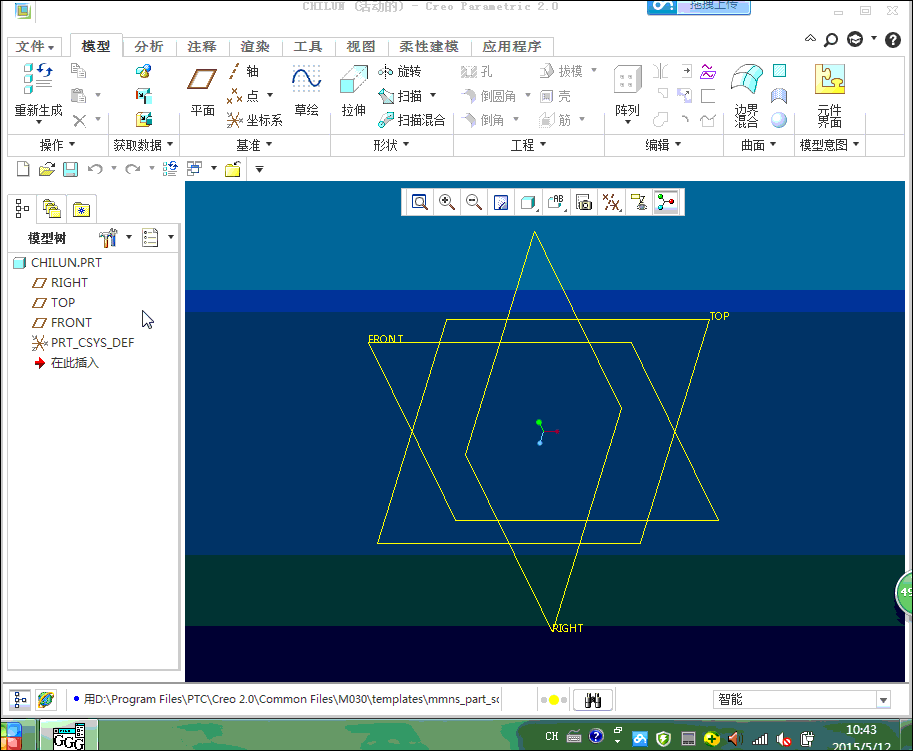The height and width of the screenshot is (751, 913).
Task: Select the FRONT datum plane in tree
Action: (x=62, y=323)
